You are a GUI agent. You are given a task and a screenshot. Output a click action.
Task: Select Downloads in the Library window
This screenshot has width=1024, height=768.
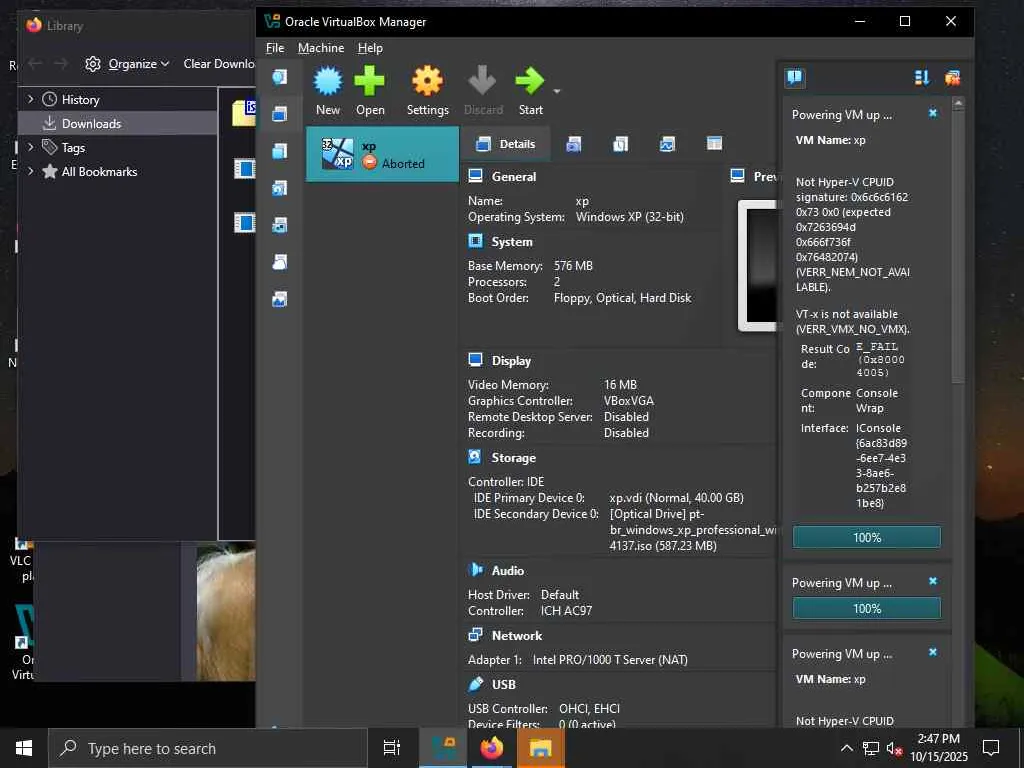coord(118,123)
